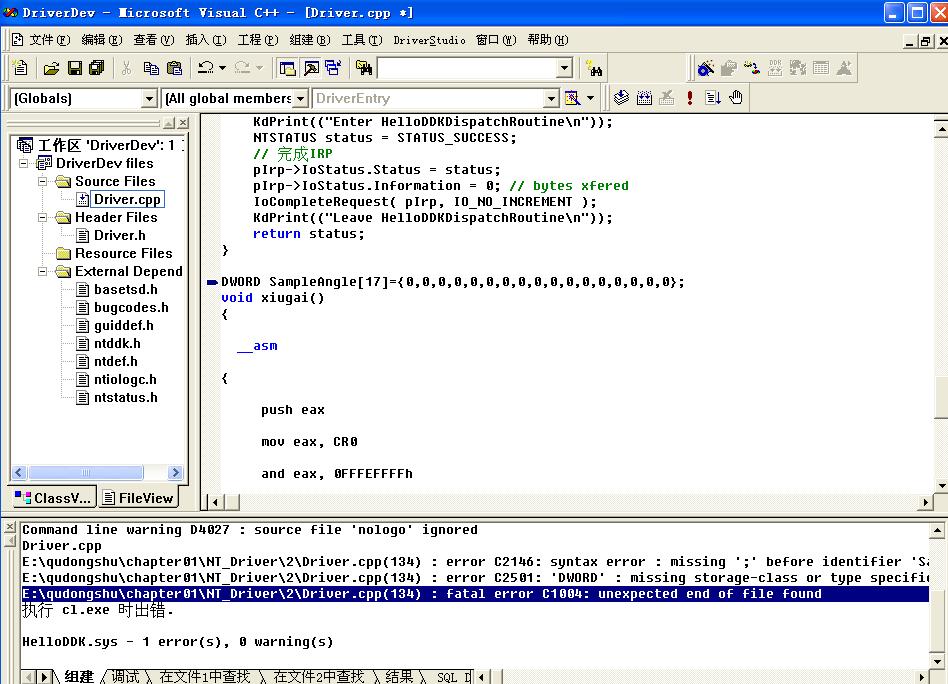The image size is (948, 684).
Task: Click the Search binoculars icon
Action: 594,69
